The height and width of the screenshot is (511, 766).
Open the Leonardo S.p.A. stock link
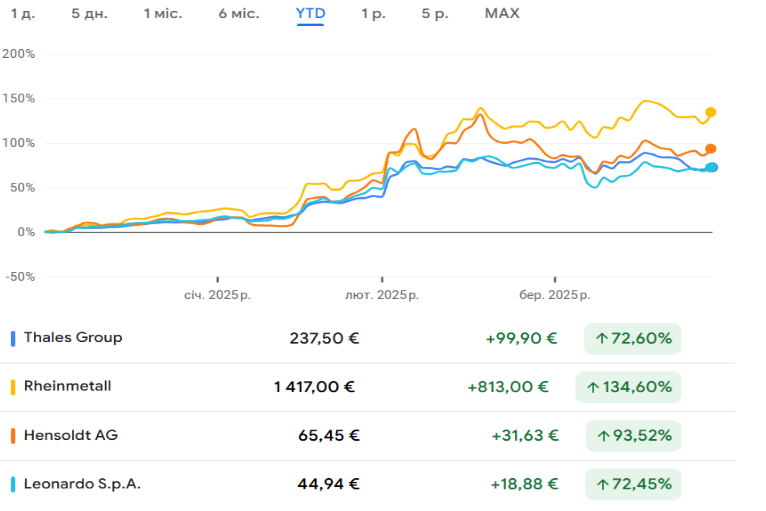(x=82, y=484)
